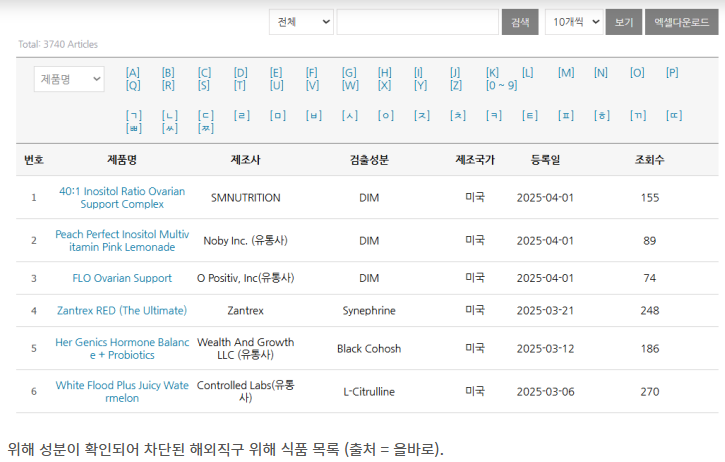Click the search text input field
Screen dimensions: 725x462
(x=418, y=22)
